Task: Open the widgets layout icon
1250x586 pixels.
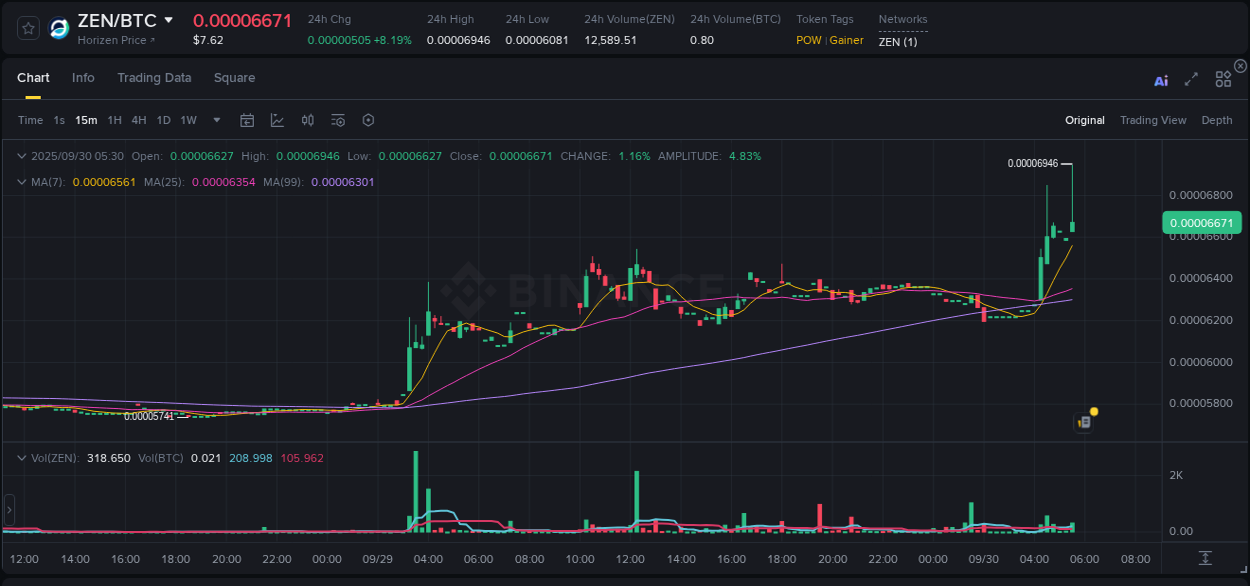Action: coord(1223,79)
